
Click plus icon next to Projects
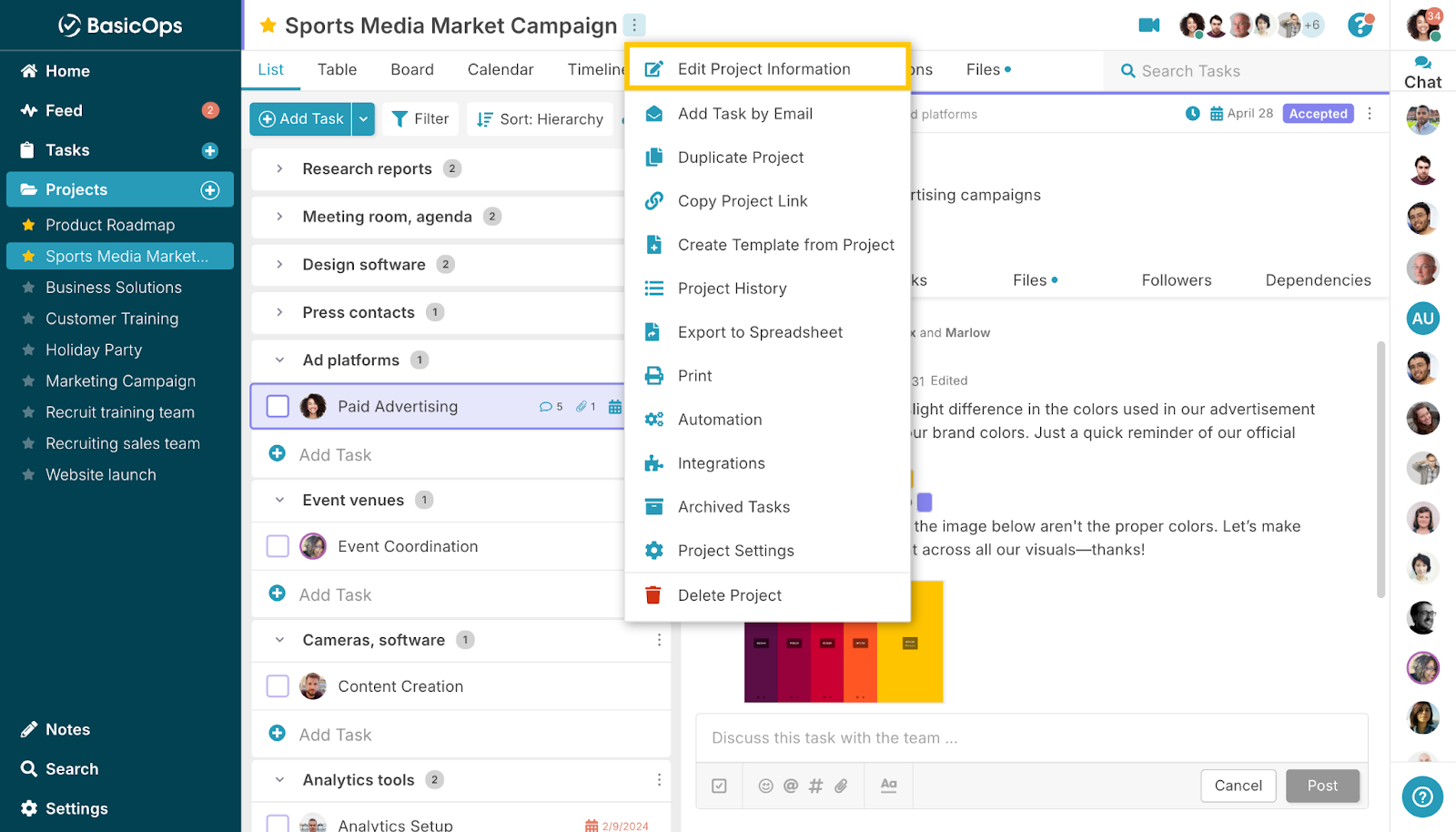(210, 189)
